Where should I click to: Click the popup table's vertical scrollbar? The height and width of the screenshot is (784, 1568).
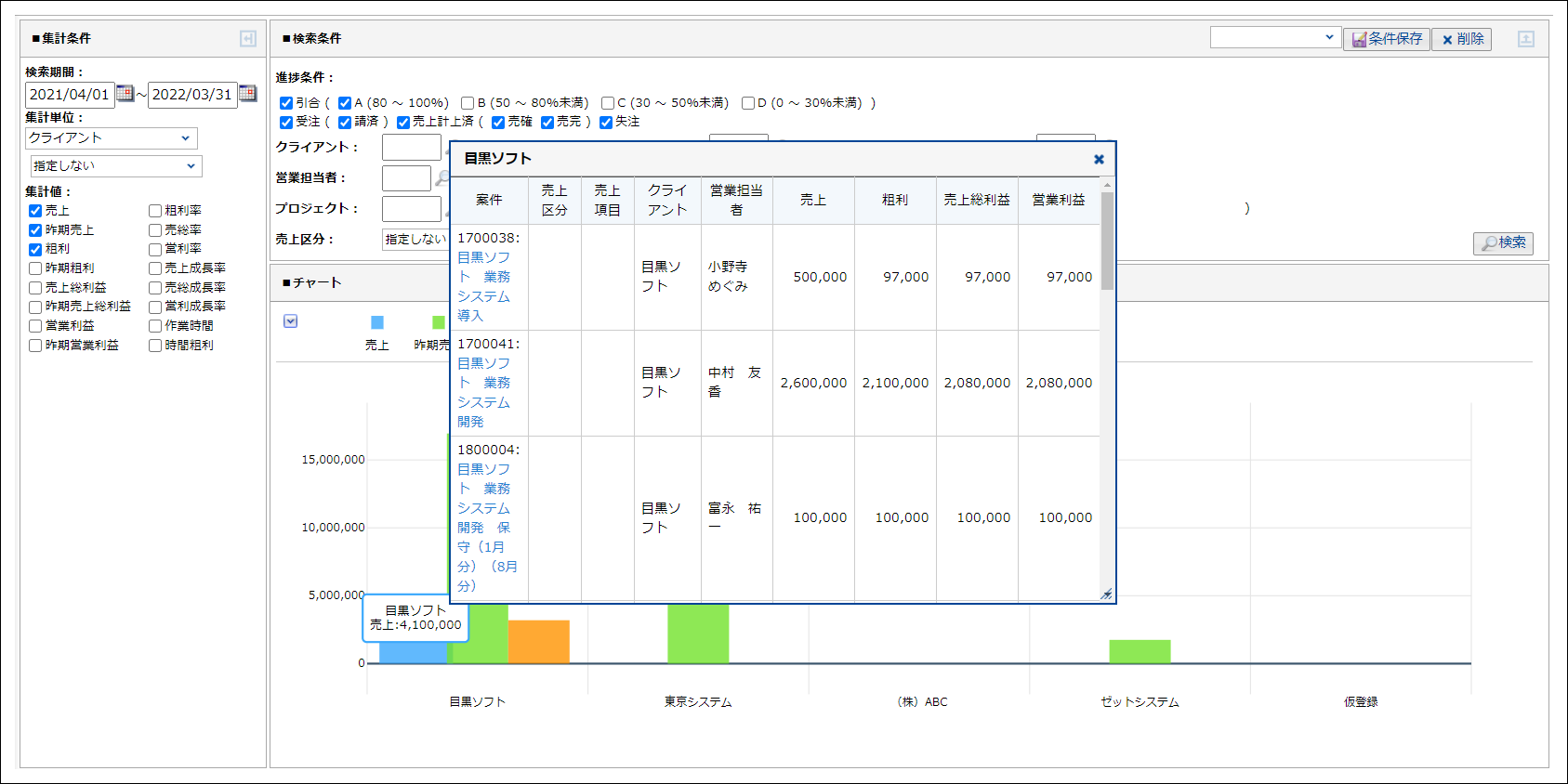point(1106,242)
